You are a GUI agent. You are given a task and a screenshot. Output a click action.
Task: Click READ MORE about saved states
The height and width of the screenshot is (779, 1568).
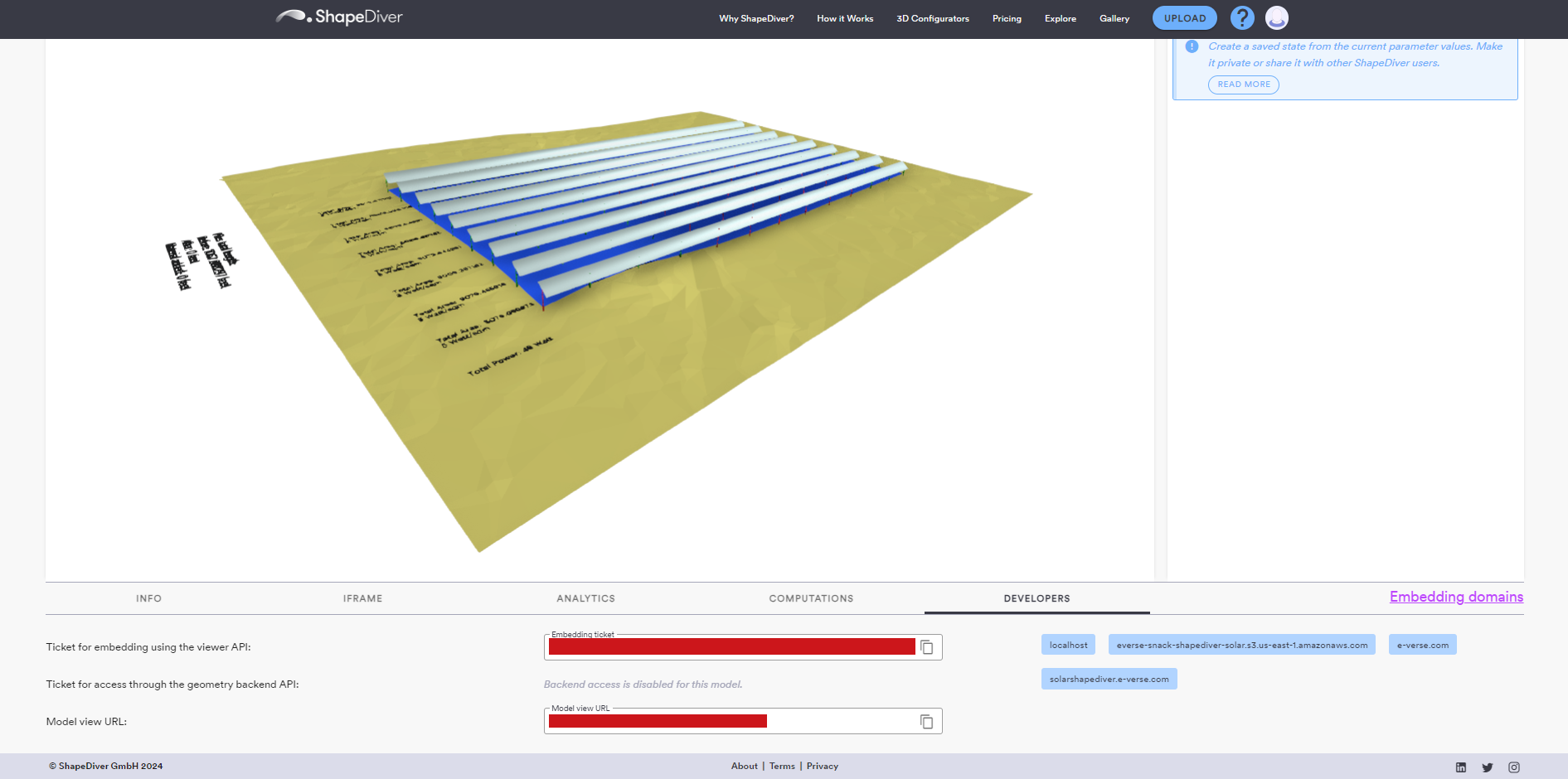tap(1244, 85)
